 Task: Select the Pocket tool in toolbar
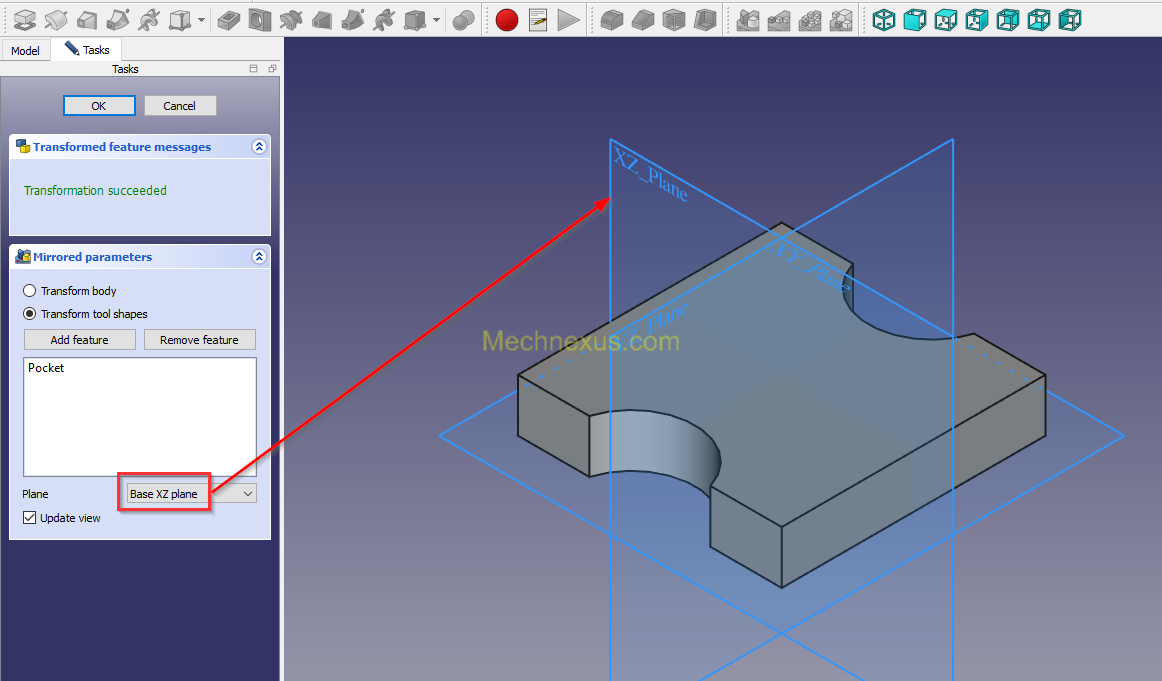(228, 19)
